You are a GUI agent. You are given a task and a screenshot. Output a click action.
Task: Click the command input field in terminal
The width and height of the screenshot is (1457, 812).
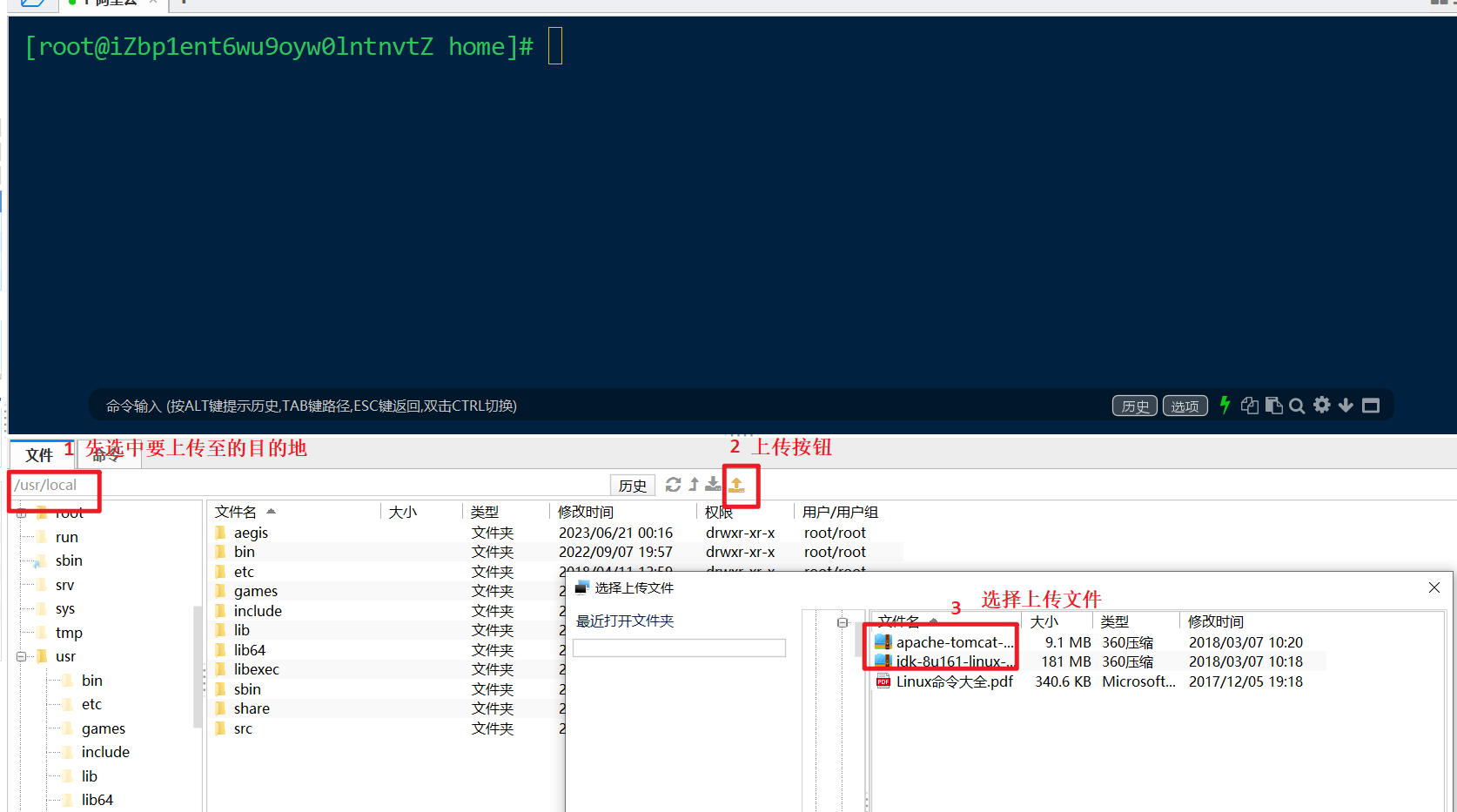601,406
